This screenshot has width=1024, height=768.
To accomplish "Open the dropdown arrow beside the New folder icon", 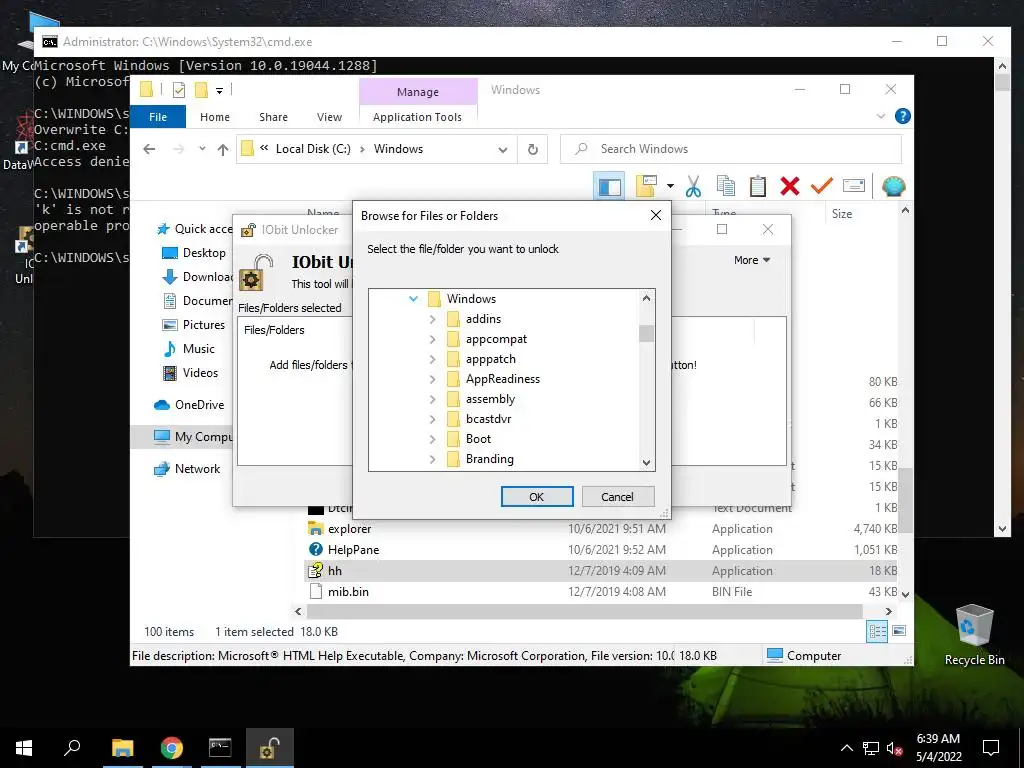I will (670, 187).
